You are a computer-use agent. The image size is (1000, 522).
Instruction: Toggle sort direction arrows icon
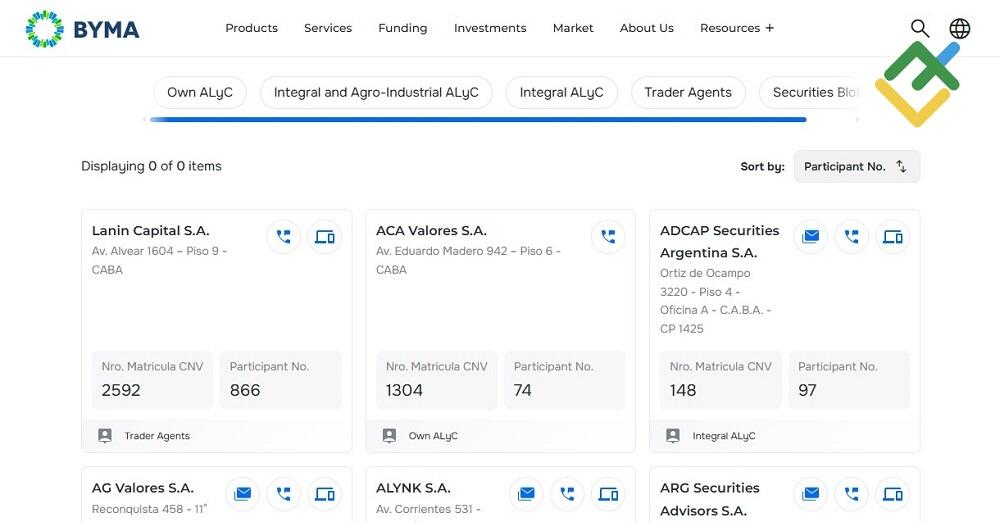tap(901, 166)
